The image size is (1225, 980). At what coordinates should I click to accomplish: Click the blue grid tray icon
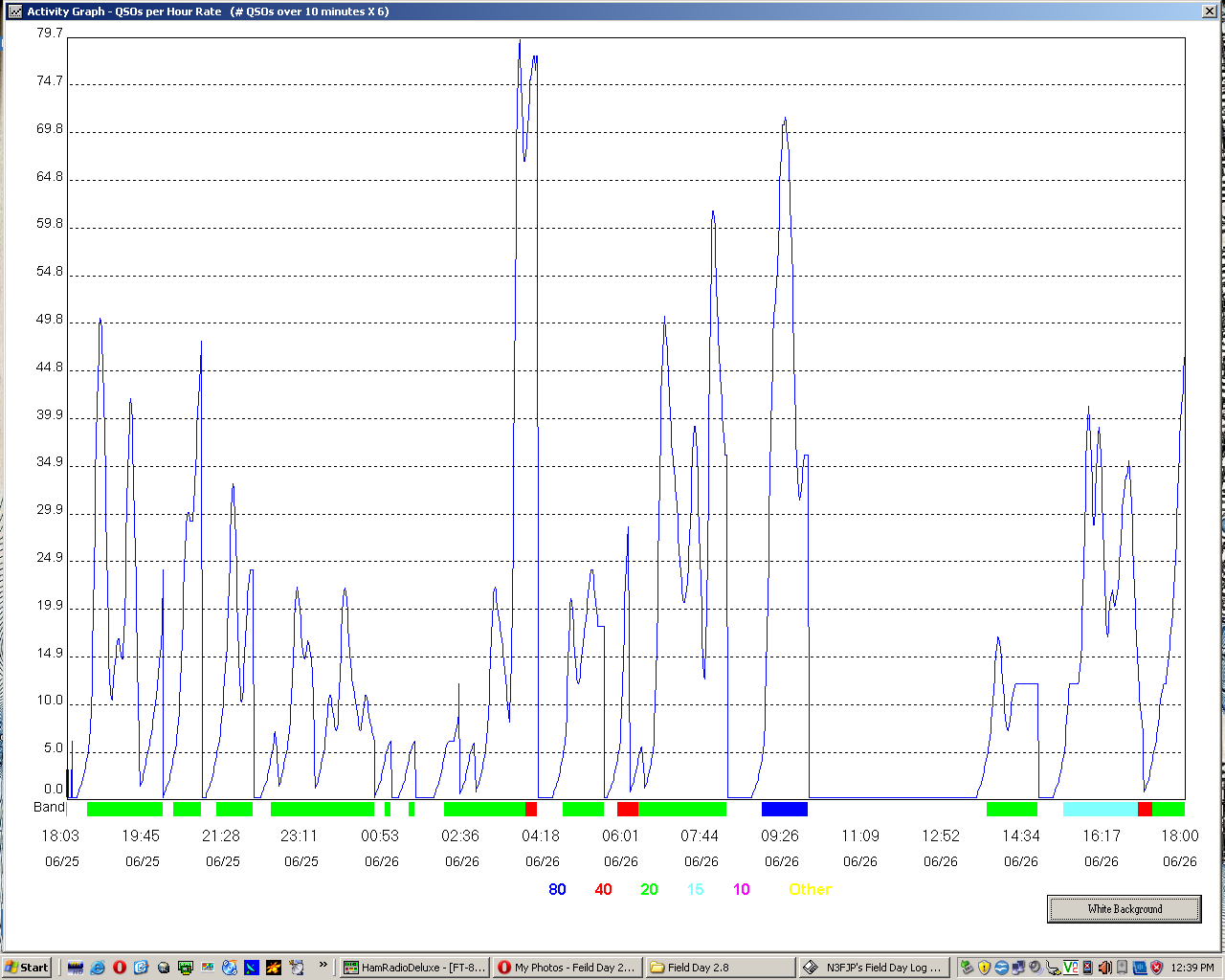tap(1140, 968)
